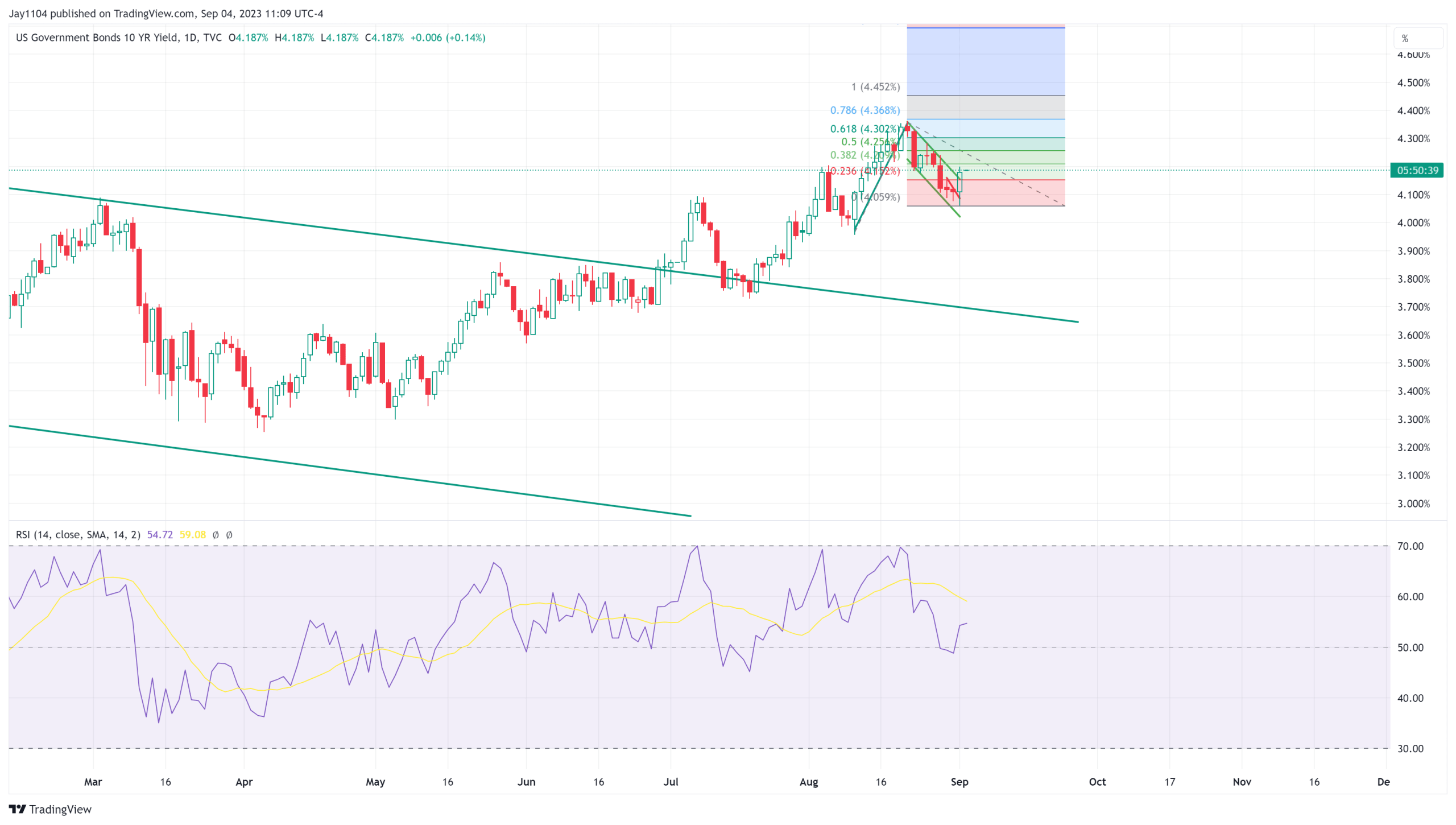
Task: Click the 3.200% price axis label
Action: pyautogui.click(x=1413, y=447)
